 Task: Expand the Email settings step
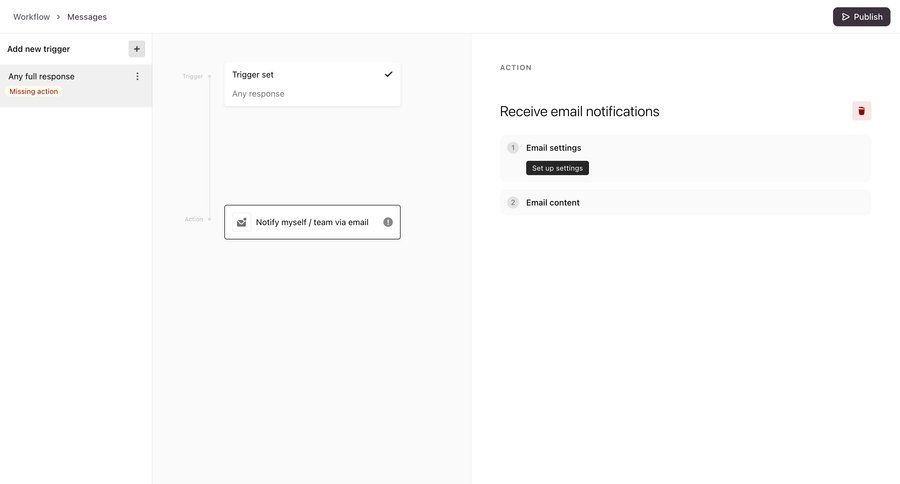click(x=685, y=158)
